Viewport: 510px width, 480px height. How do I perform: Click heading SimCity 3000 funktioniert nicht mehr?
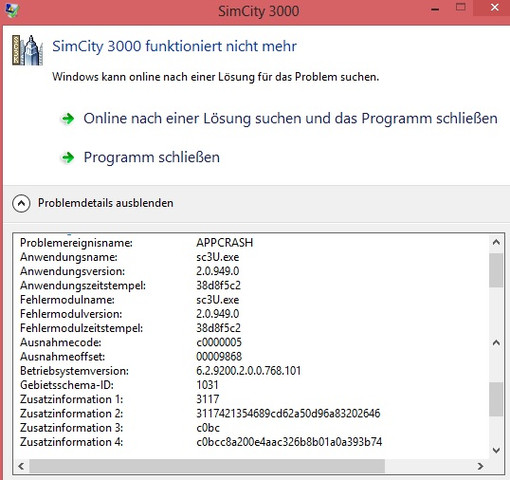[x=174, y=46]
